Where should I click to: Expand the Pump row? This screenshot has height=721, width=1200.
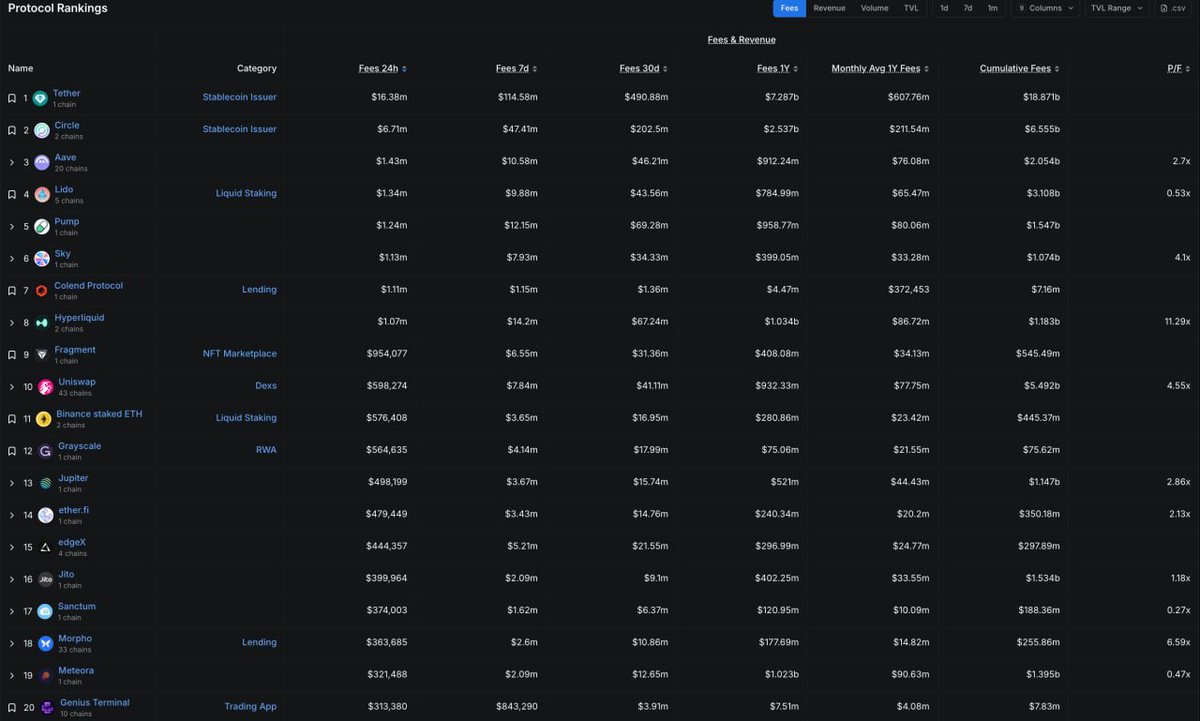click(12, 226)
